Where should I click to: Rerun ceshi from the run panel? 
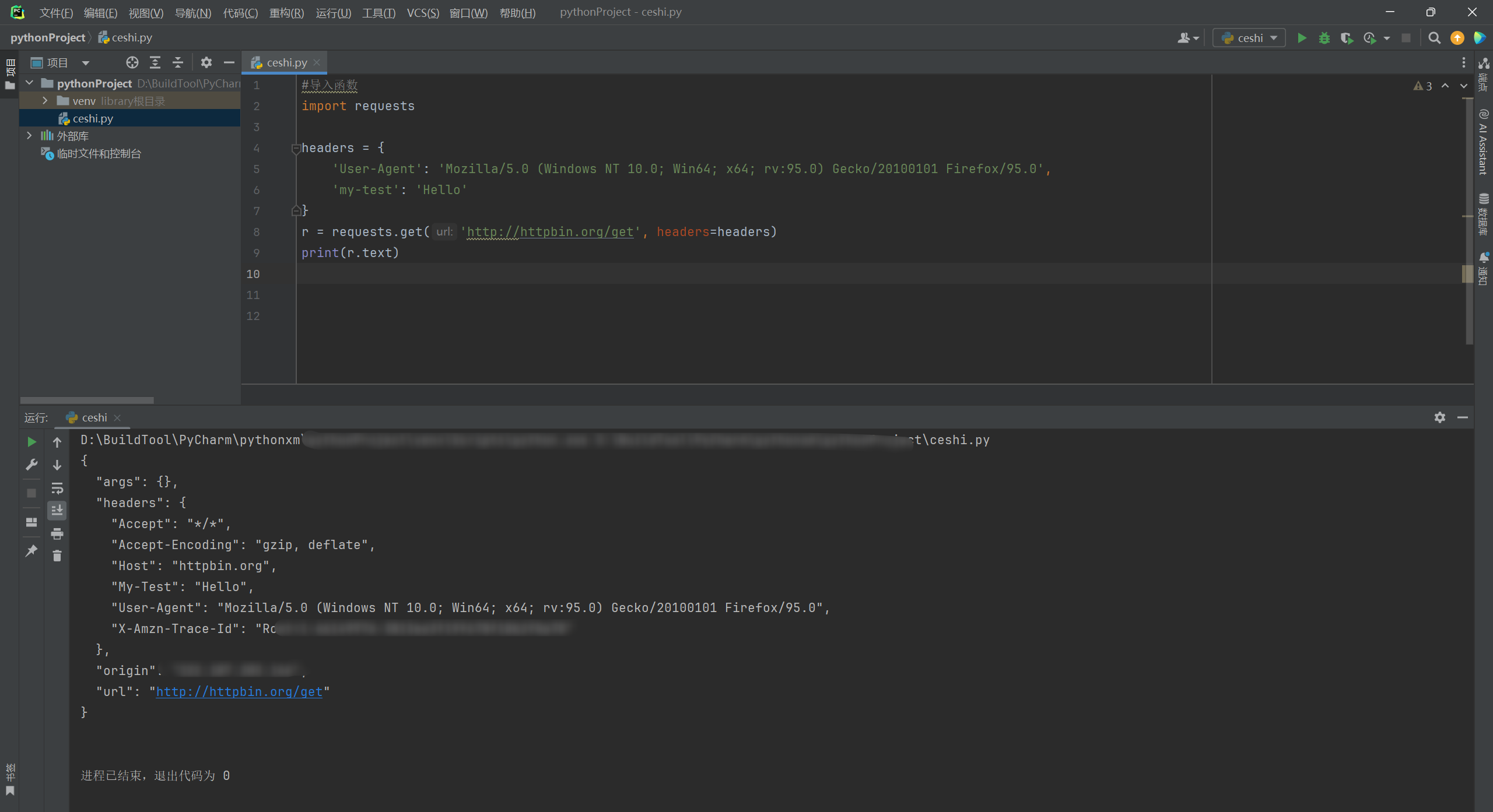[x=31, y=442]
